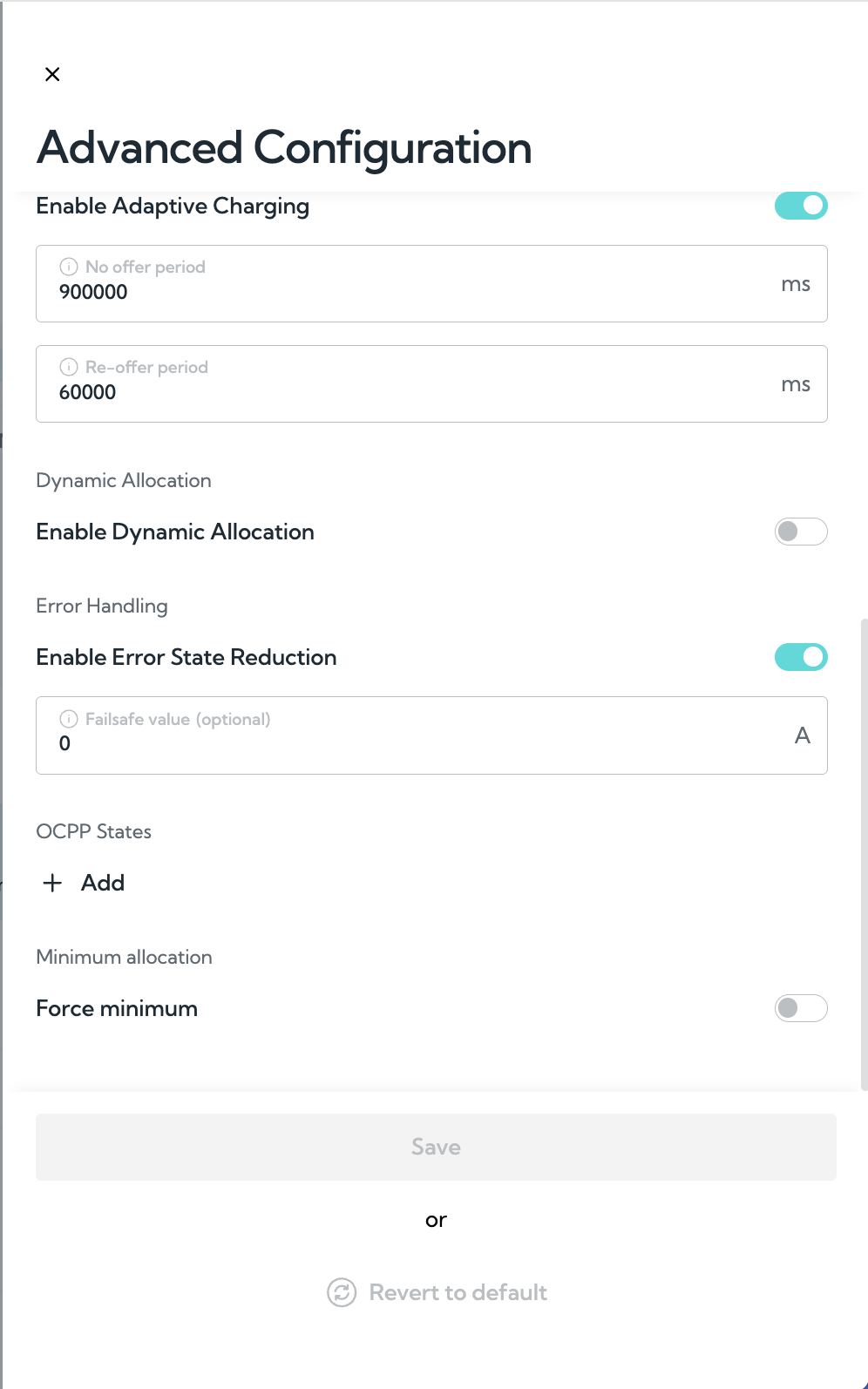The width and height of the screenshot is (868, 1389).
Task: Turn on Enable Dynamic Allocation toggle
Action: (801, 532)
